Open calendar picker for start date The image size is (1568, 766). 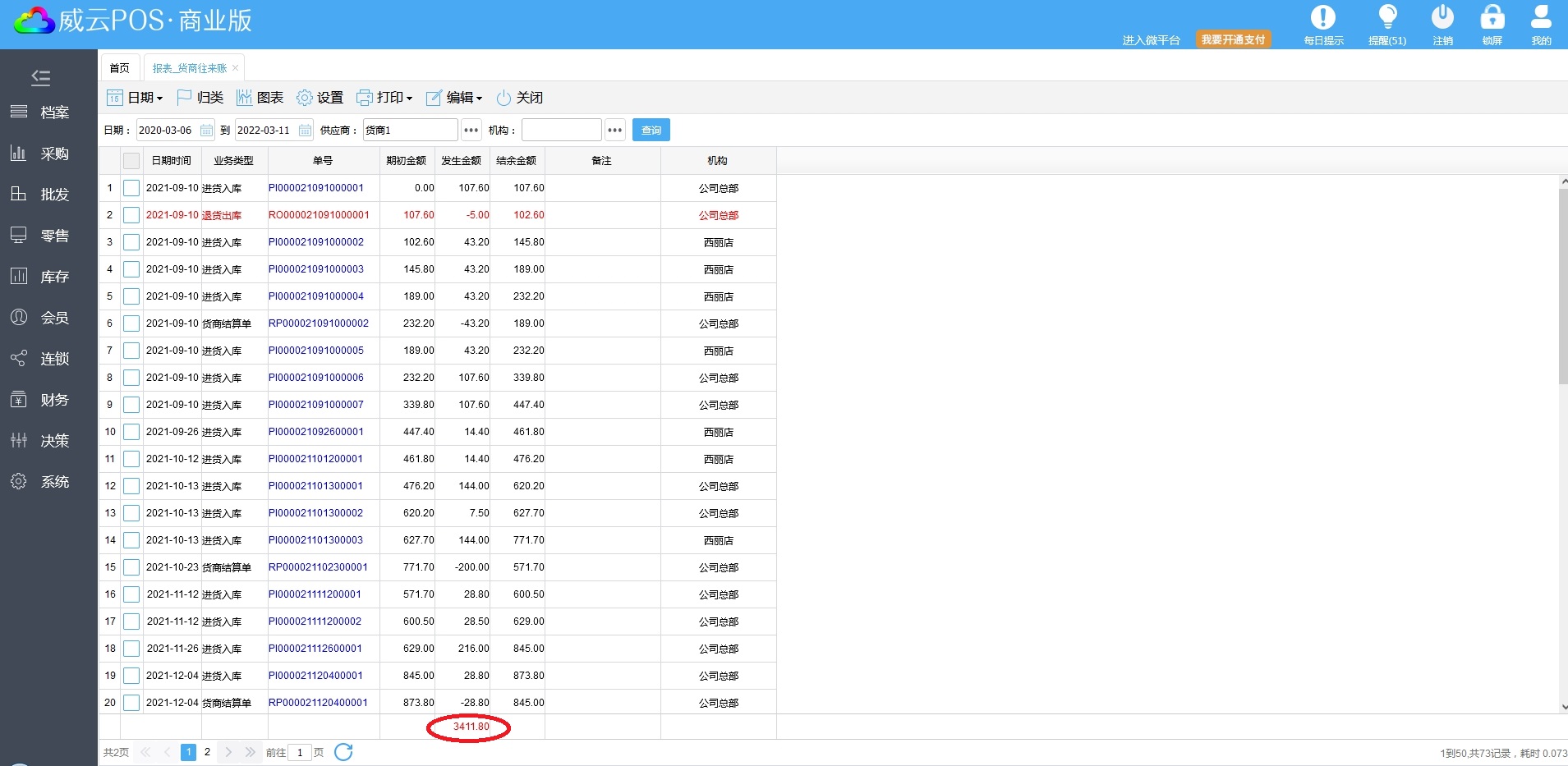(206, 131)
